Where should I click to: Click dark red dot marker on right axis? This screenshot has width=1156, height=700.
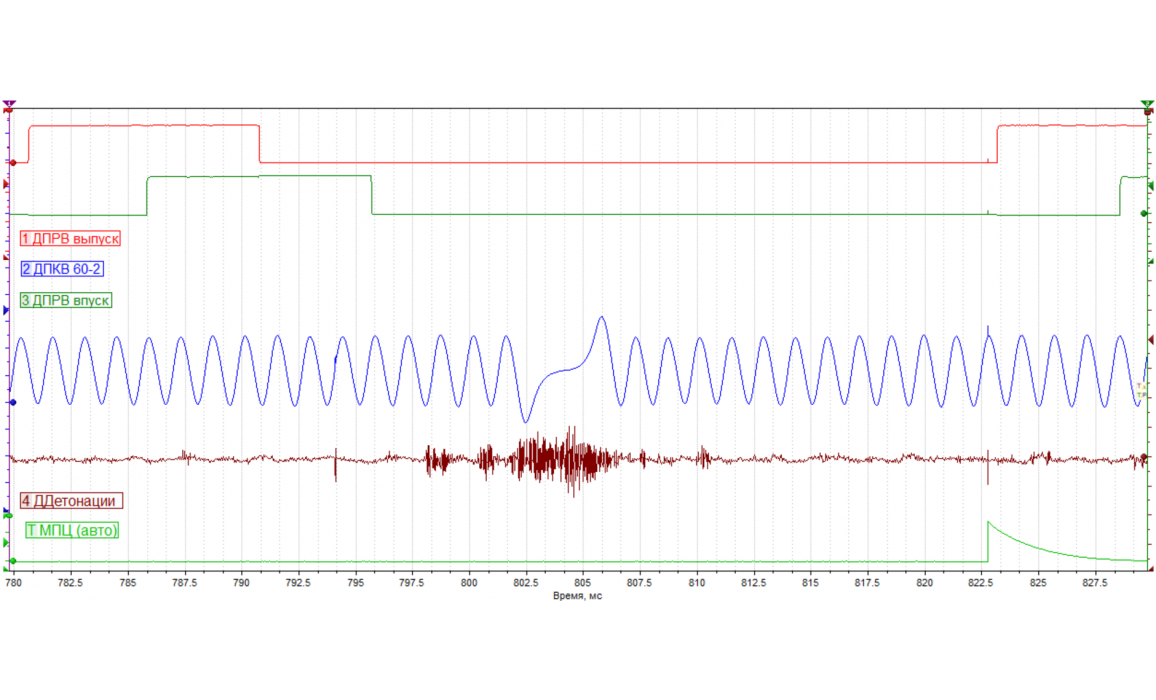pos(1144,458)
